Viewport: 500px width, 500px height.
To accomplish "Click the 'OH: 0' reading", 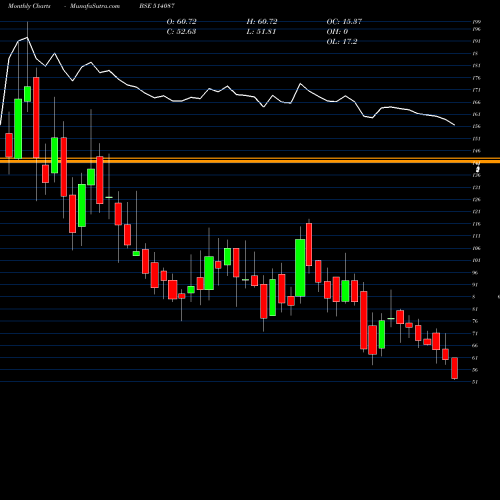I will coord(337,32).
